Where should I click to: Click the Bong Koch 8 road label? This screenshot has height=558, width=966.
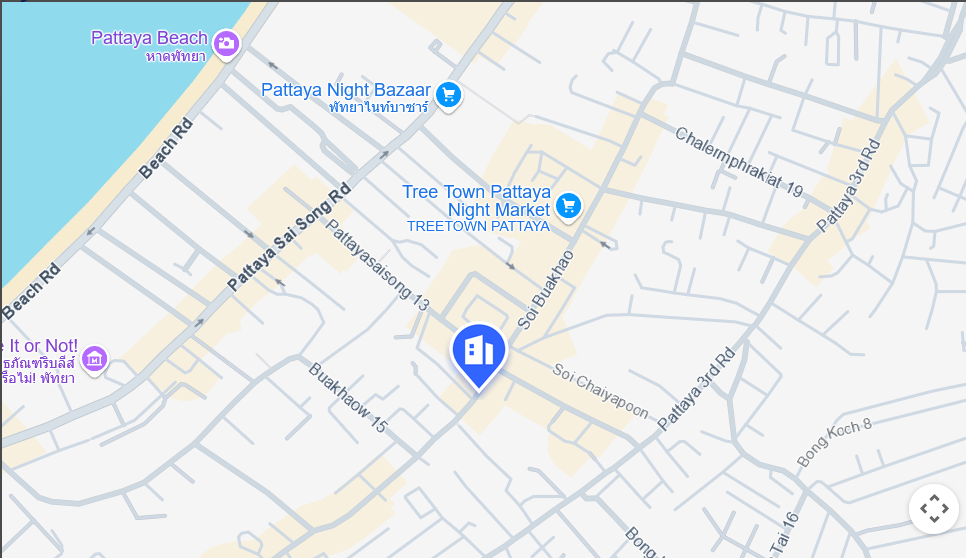pos(834,442)
